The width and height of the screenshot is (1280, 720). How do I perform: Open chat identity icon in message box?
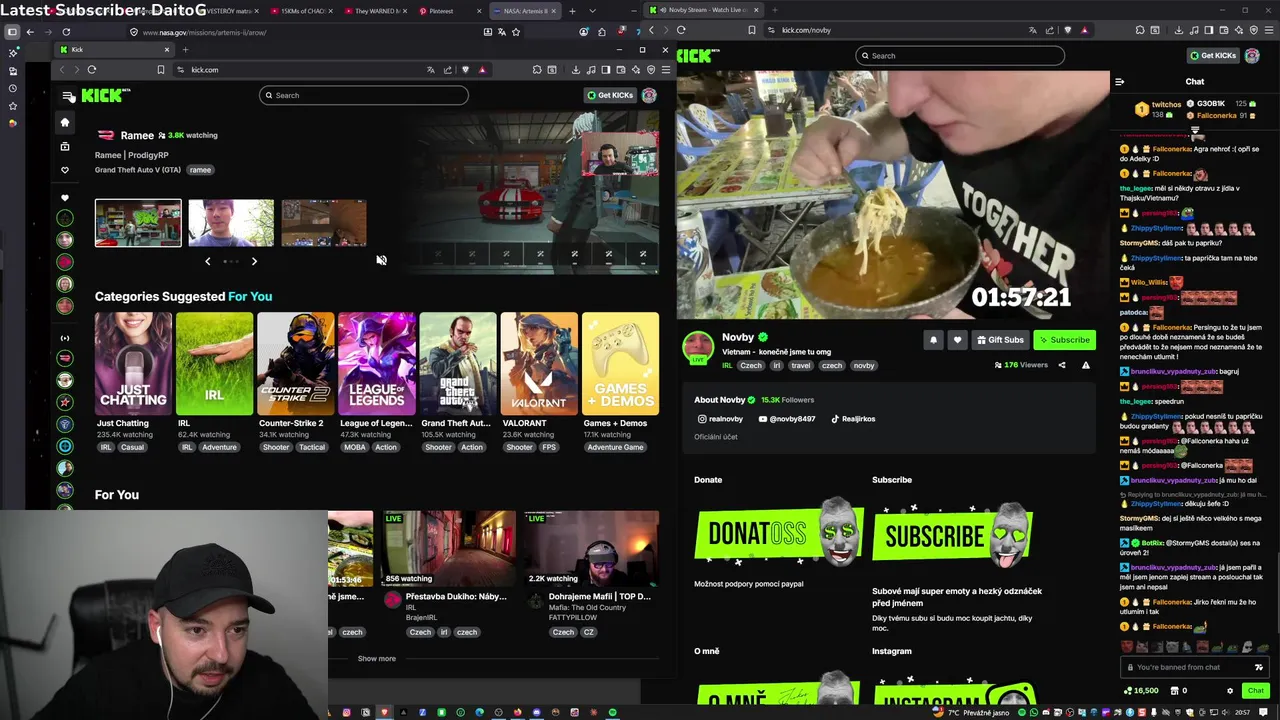[x=1258, y=667]
